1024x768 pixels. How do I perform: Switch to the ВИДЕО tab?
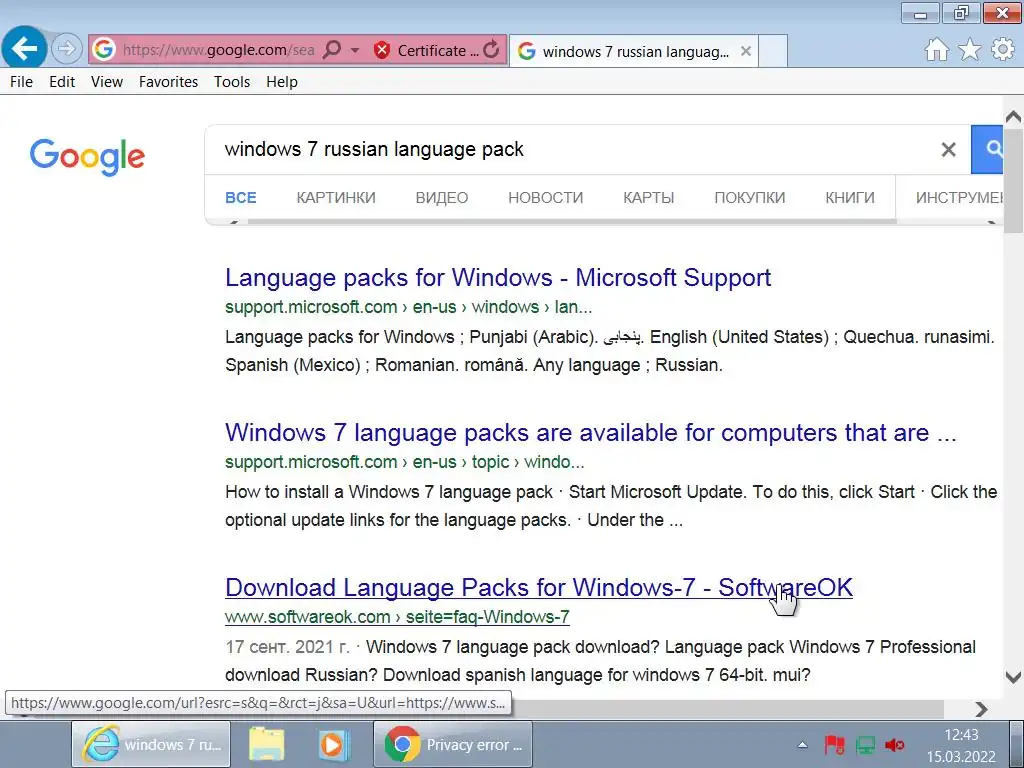click(x=441, y=198)
